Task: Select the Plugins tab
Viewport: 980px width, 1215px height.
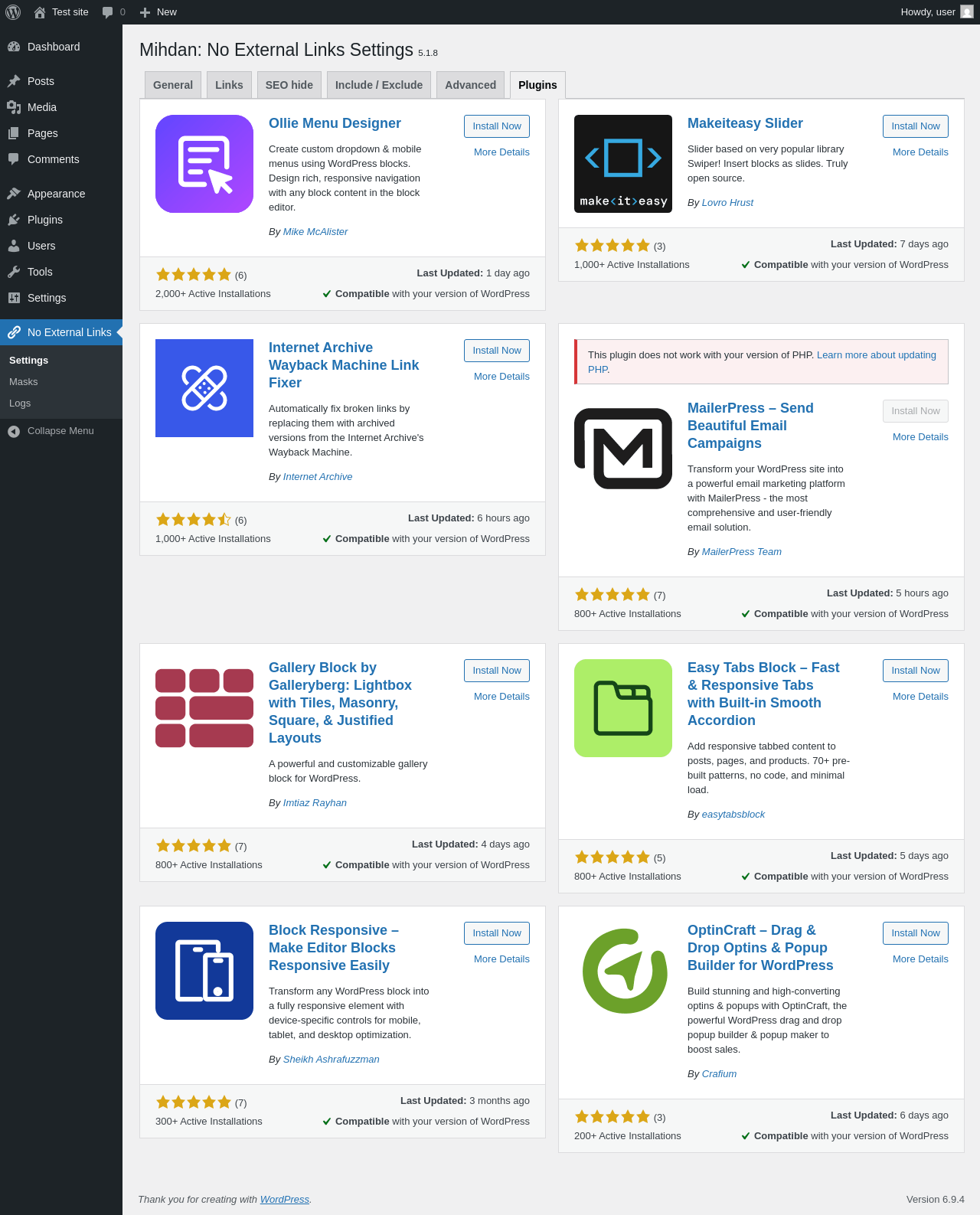Action: tap(537, 85)
